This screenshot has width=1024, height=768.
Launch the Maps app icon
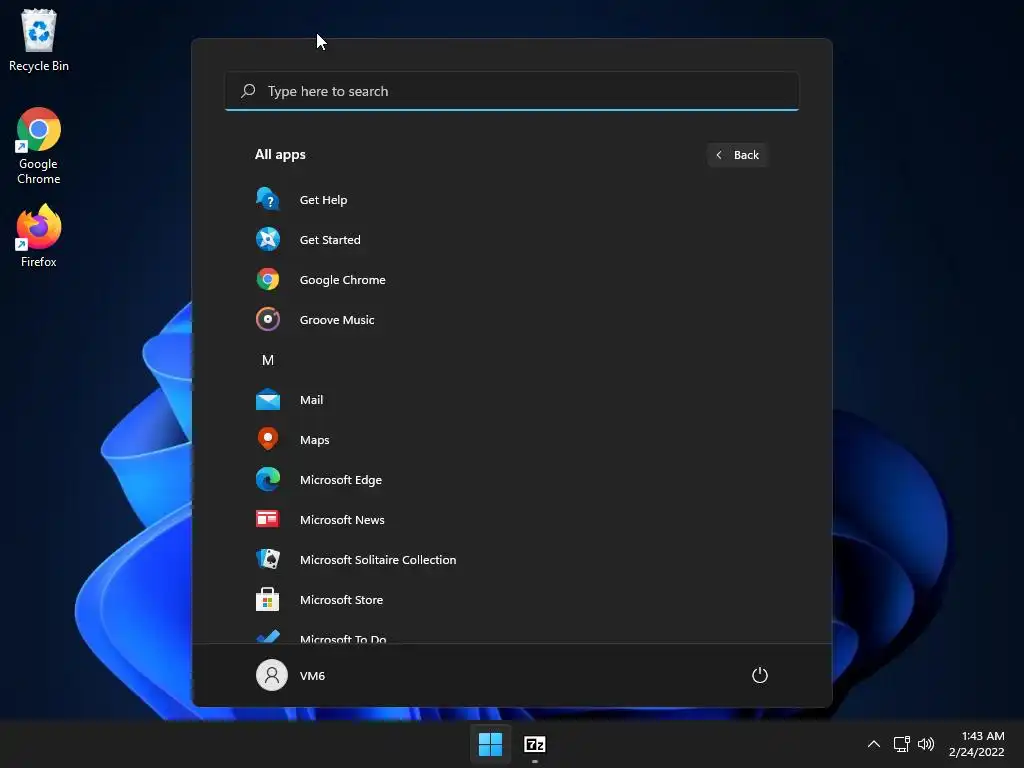[268, 440]
